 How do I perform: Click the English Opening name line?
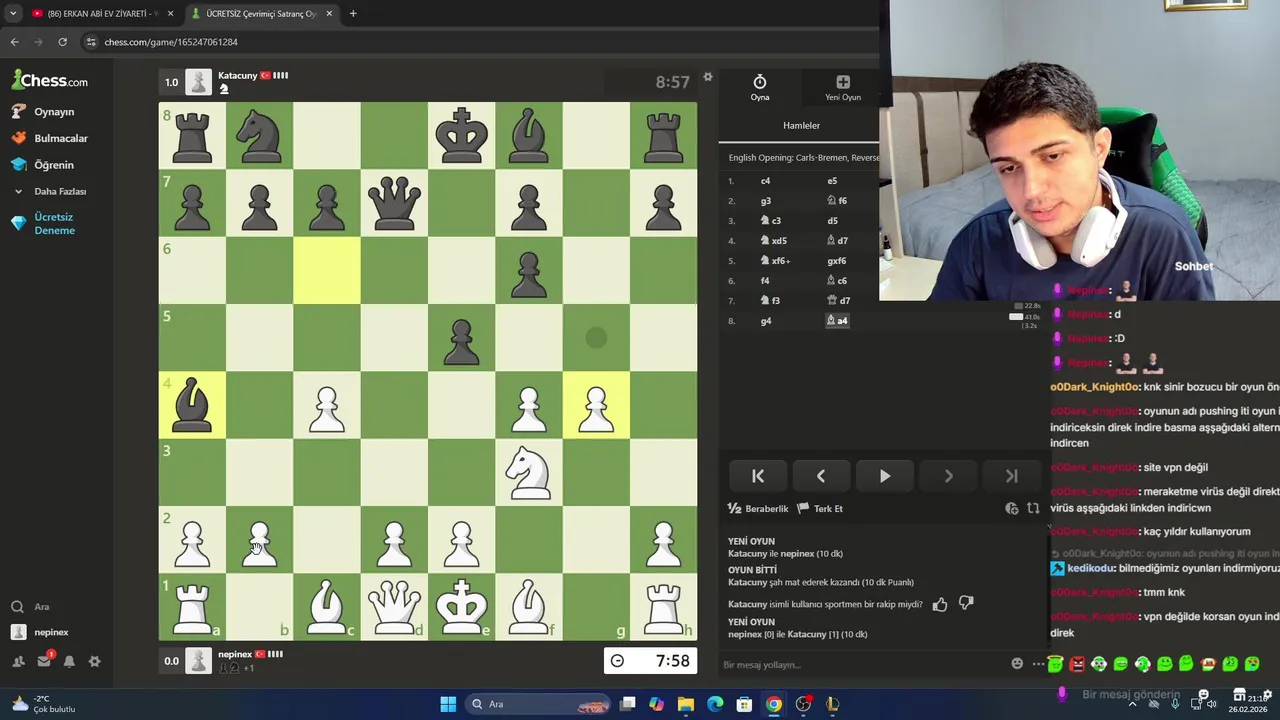(x=803, y=158)
